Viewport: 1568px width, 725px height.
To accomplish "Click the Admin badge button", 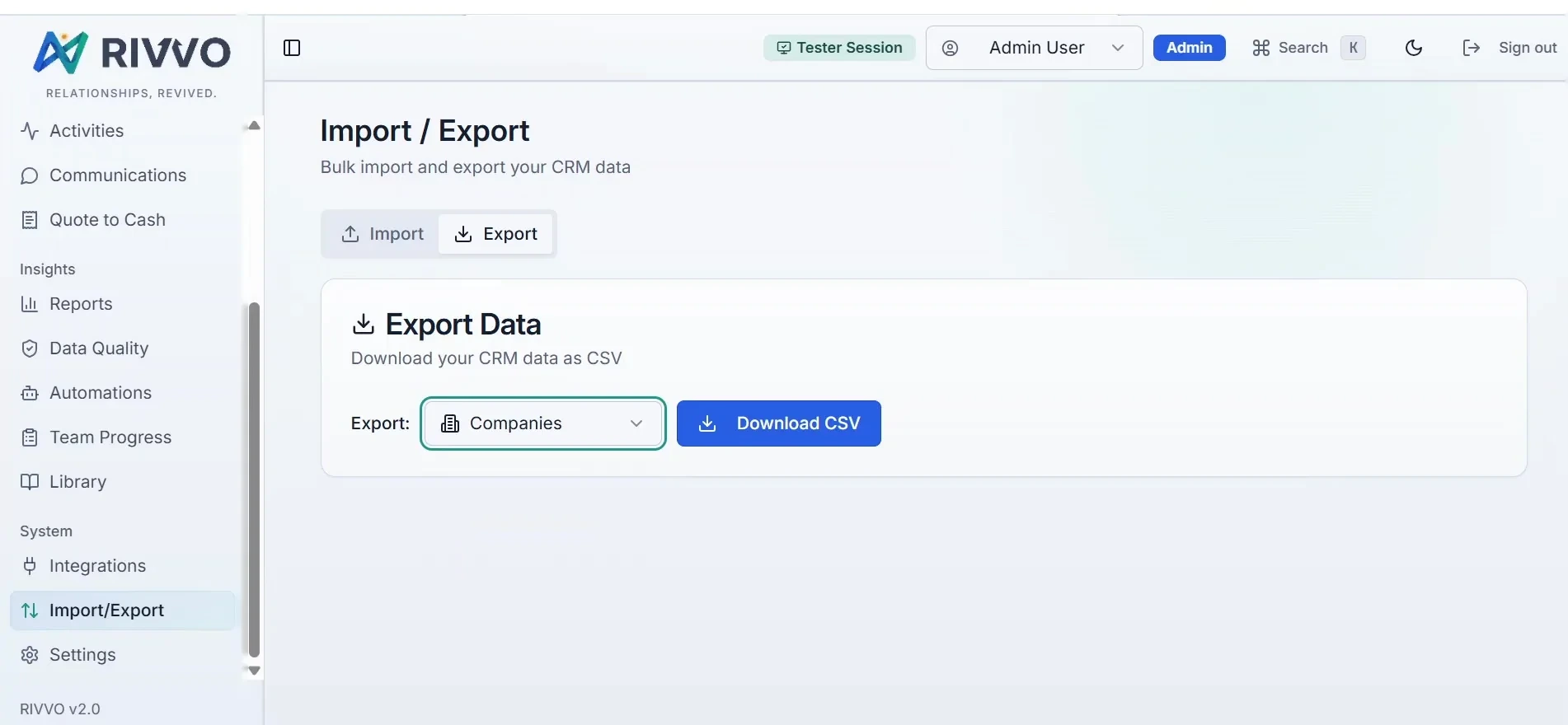I will pyautogui.click(x=1189, y=48).
